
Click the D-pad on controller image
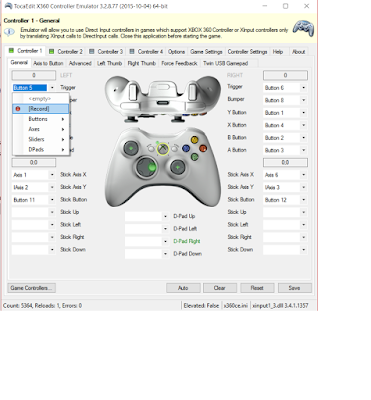[x=147, y=167]
